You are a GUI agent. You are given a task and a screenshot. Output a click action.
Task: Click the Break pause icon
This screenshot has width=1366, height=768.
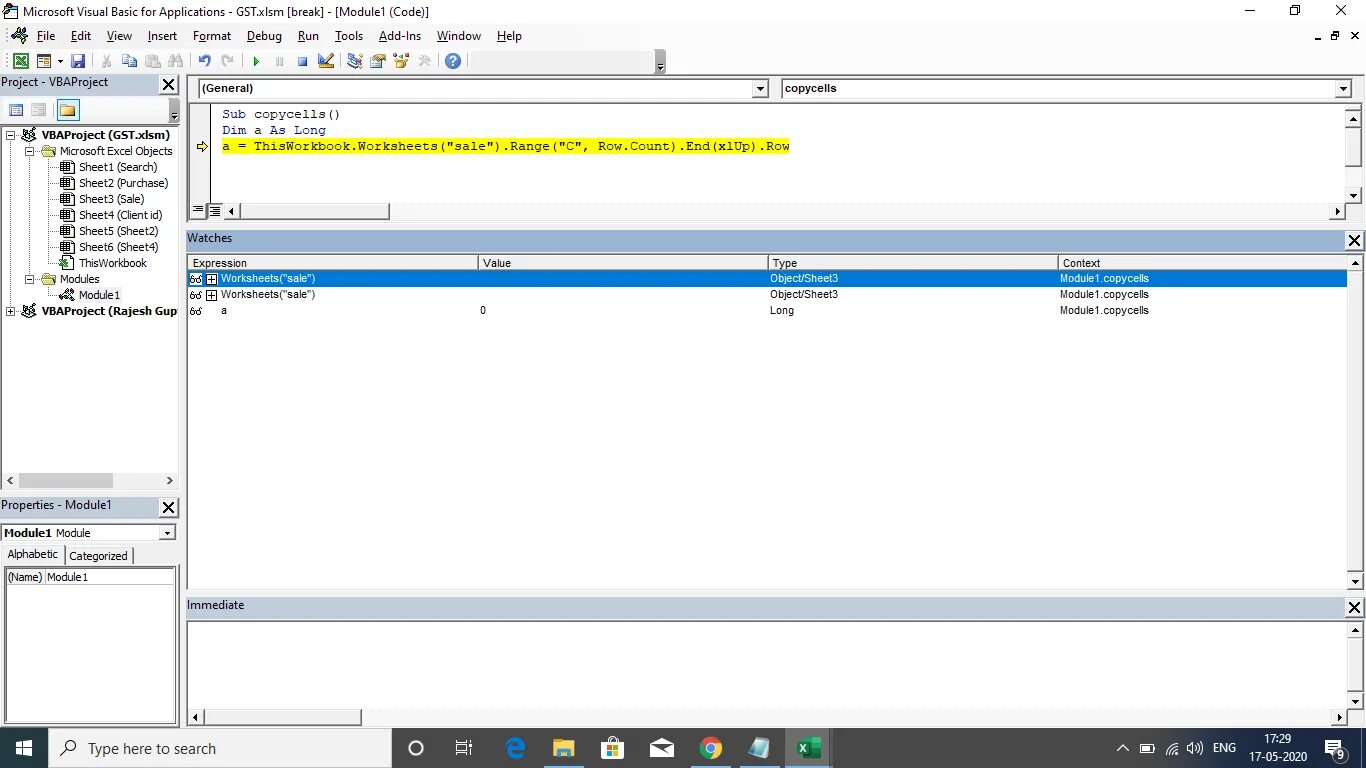pyautogui.click(x=279, y=61)
